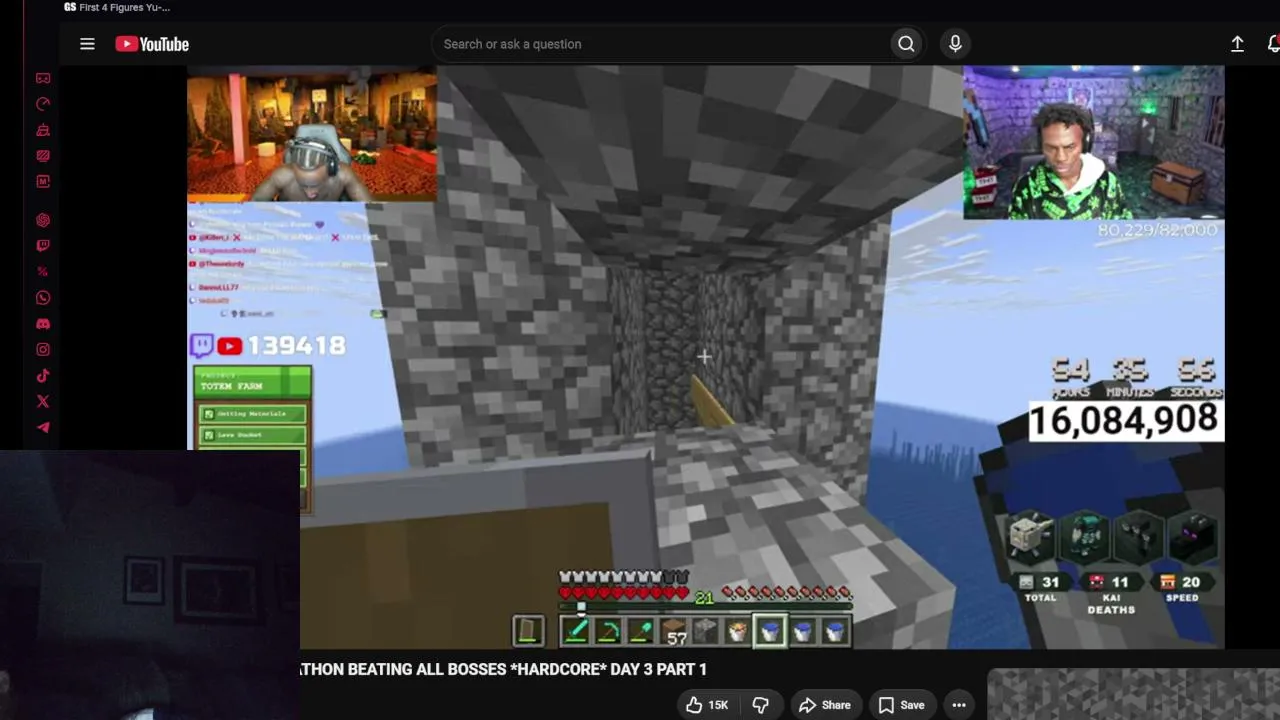1280x720 pixels.
Task: Open the YouTube guide hamburger menu
Action: tap(87, 44)
